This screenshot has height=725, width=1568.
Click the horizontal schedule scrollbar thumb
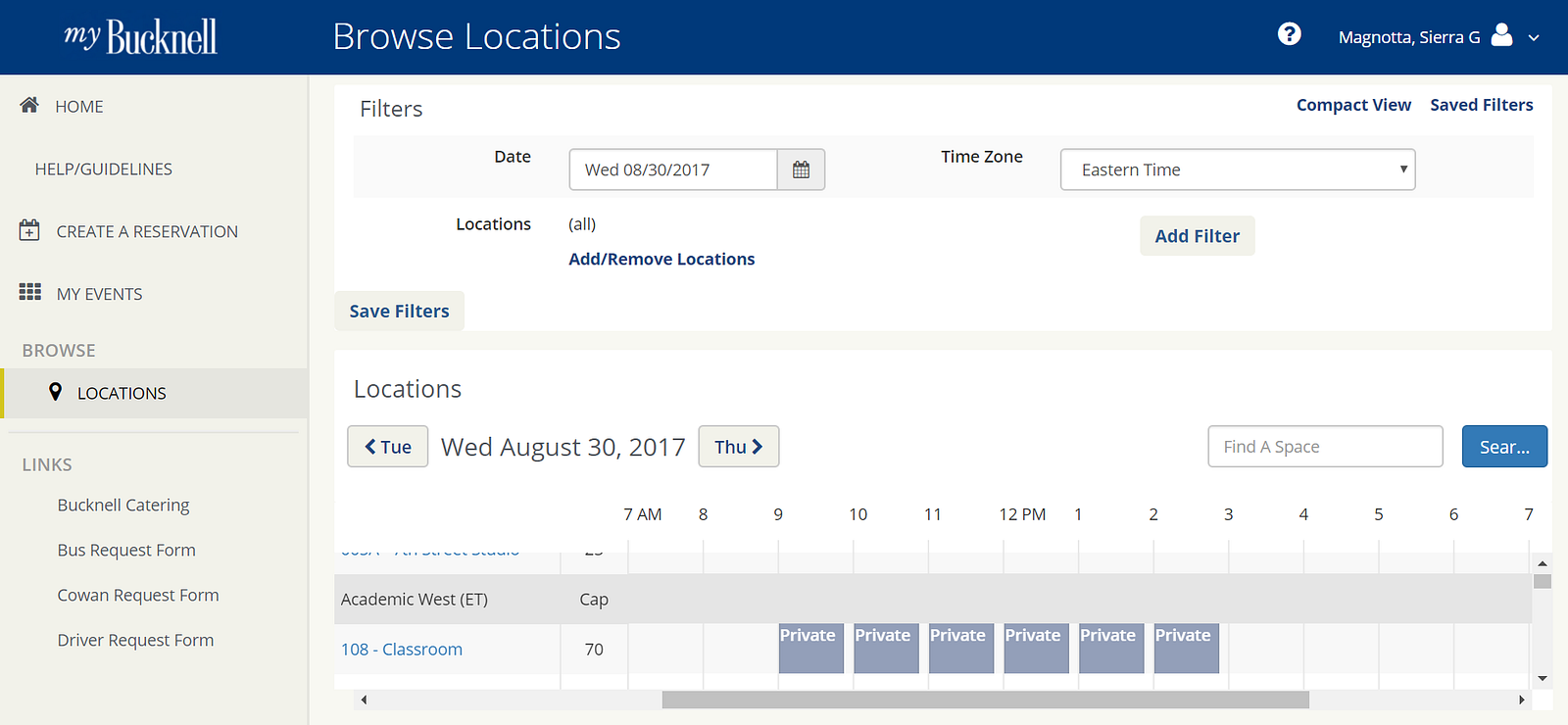pyautogui.click(x=985, y=700)
